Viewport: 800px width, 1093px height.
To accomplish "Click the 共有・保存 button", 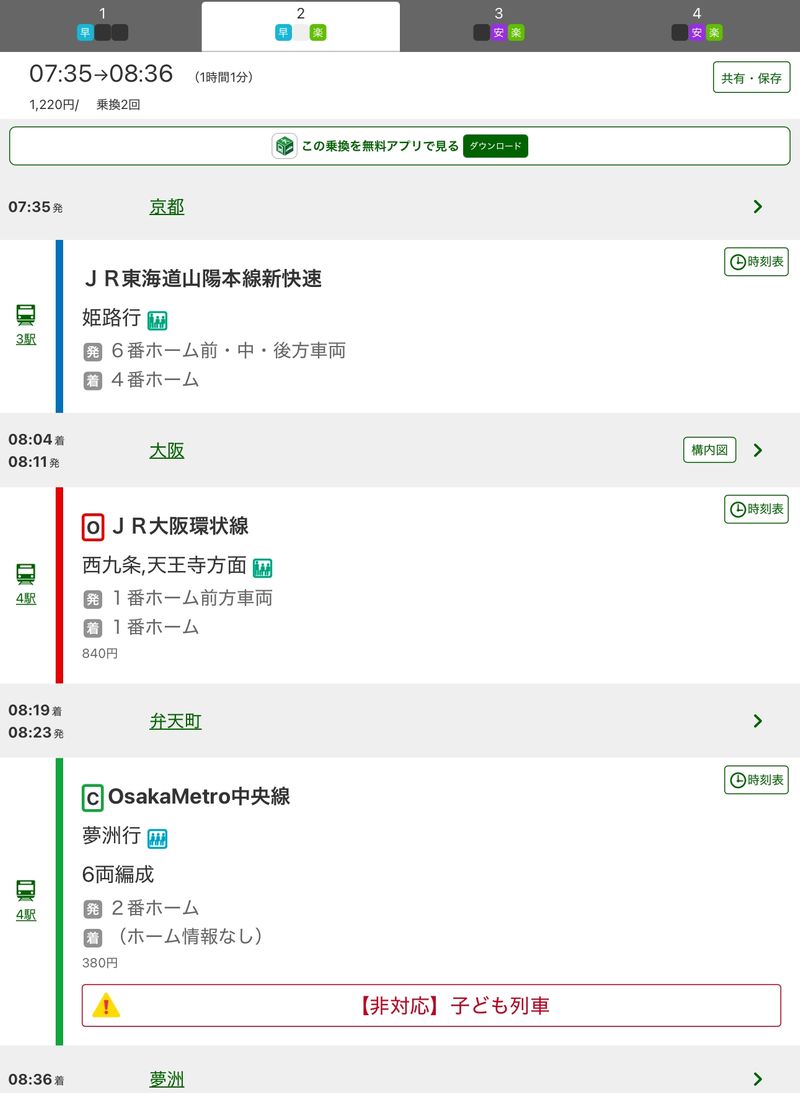I will pyautogui.click(x=751, y=78).
